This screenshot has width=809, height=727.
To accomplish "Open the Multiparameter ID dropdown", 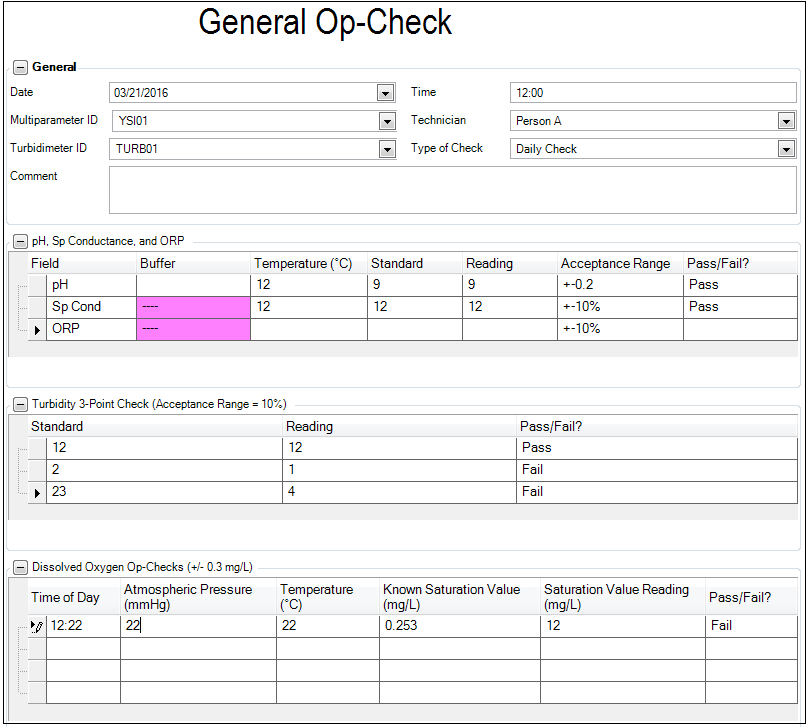I will 385,120.
